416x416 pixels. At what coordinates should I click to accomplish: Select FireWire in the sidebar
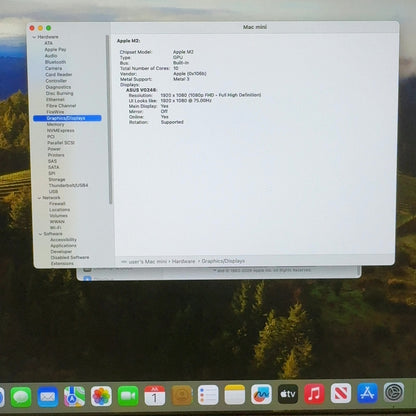55,112
